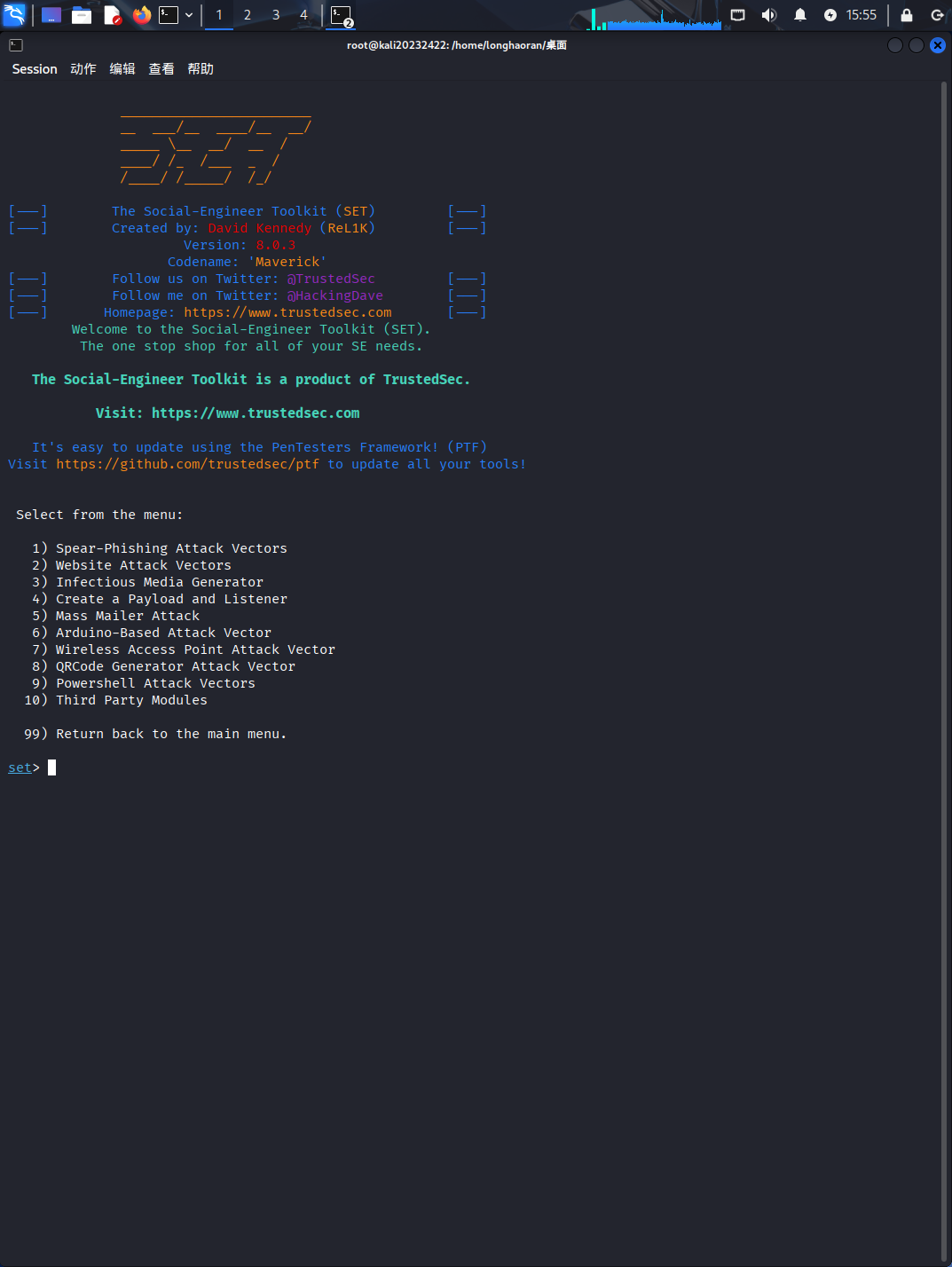The width and height of the screenshot is (952, 1267).
Task: Maximize the terminal window
Action: [x=917, y=45]
